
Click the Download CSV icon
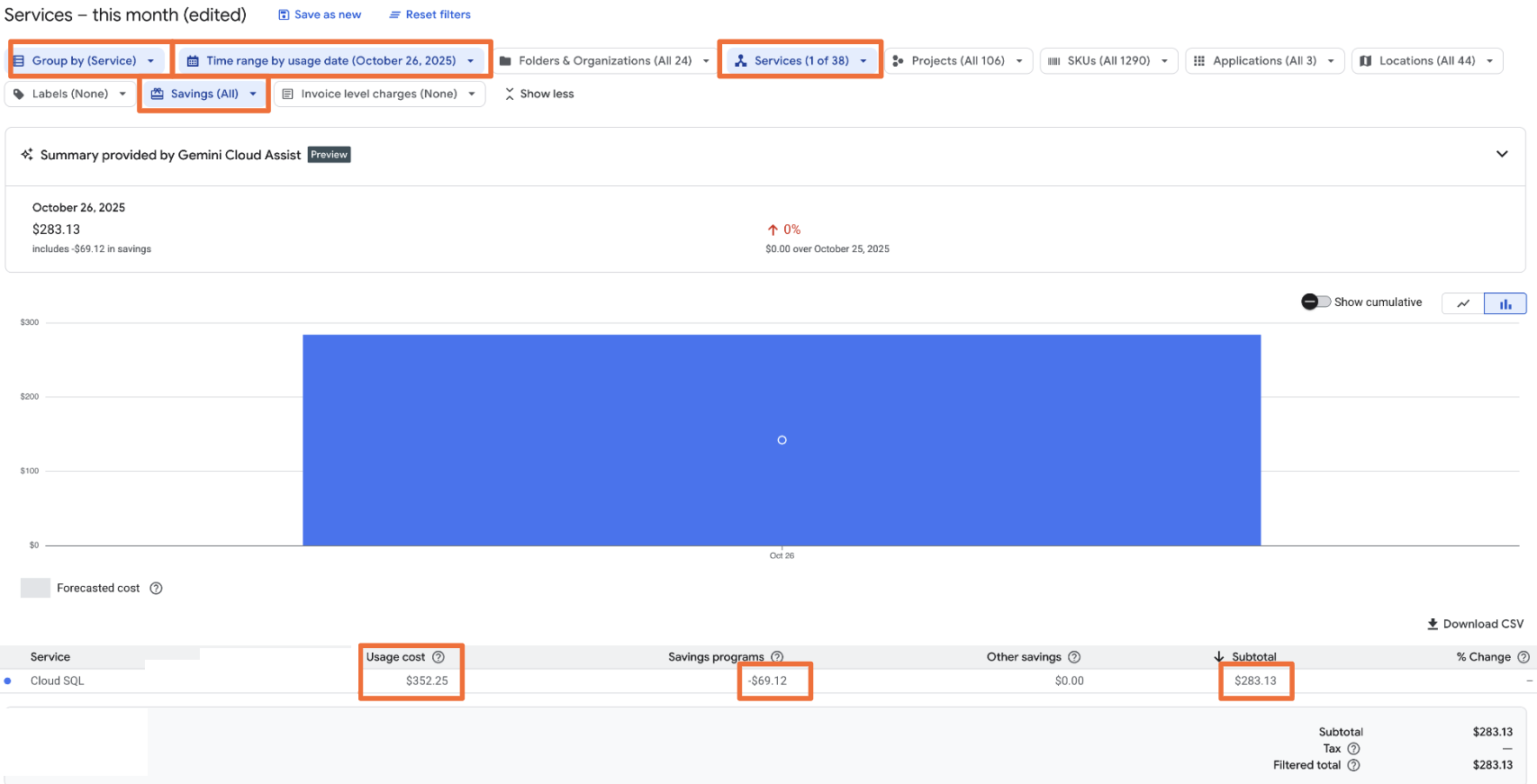click(1433, 624)
